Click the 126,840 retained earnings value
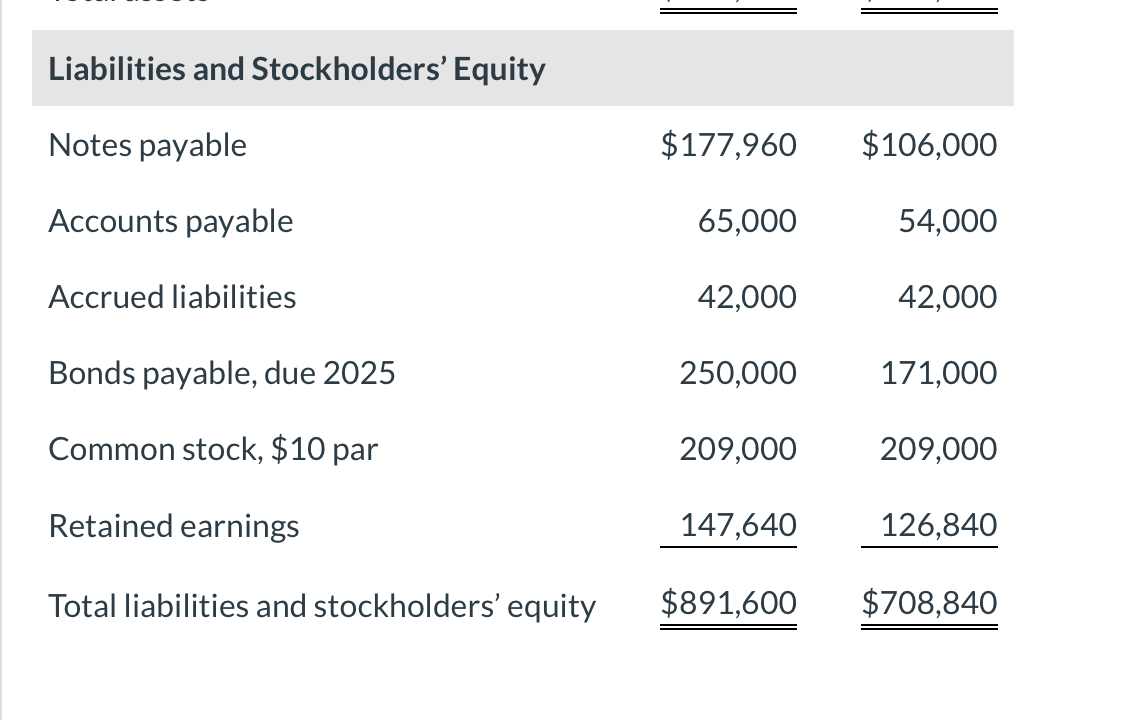The height and width of the screenshot is (720, 1138). [x=938, y=525]
